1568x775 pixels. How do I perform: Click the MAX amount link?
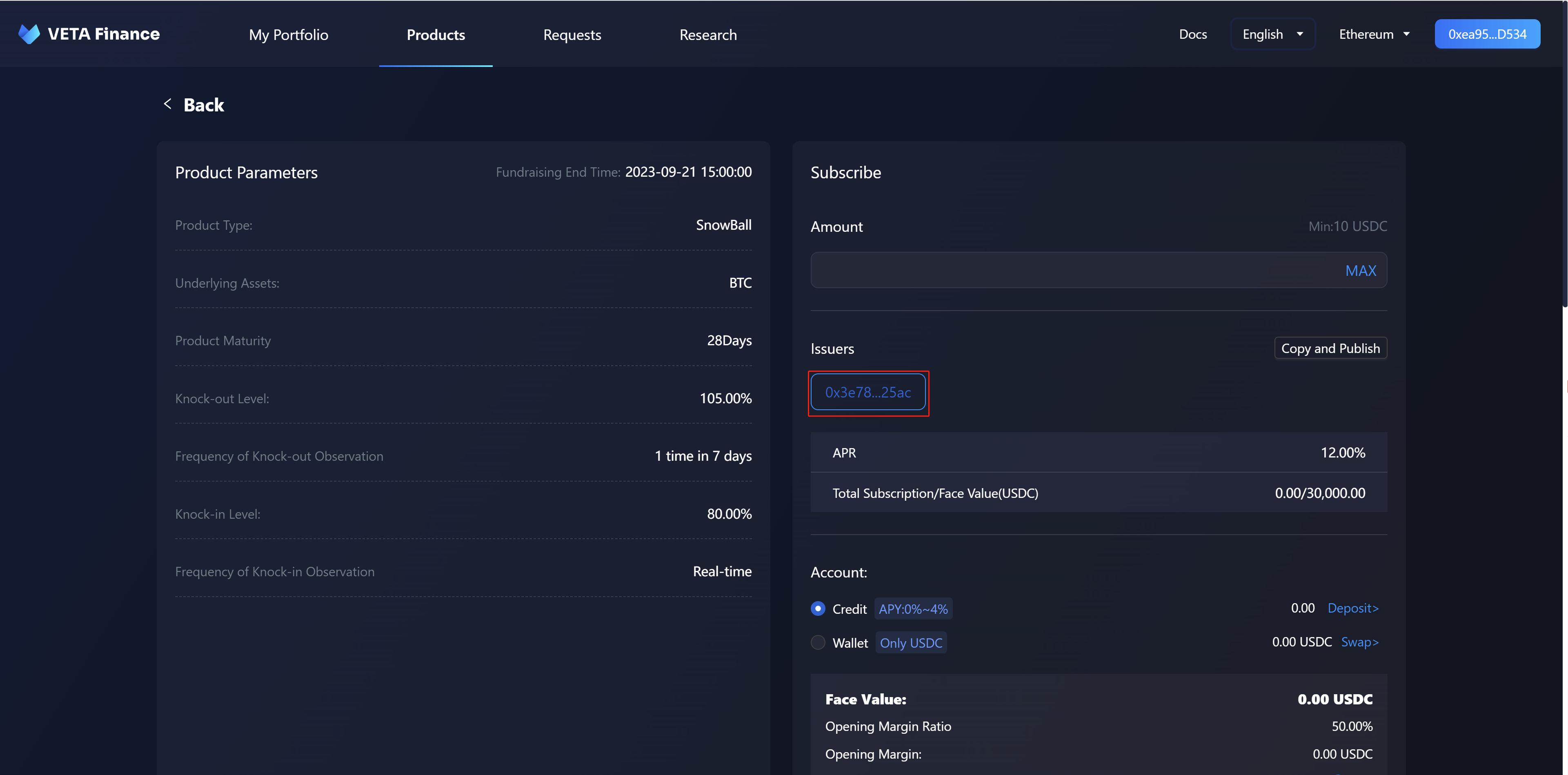tap(1360, 271)
